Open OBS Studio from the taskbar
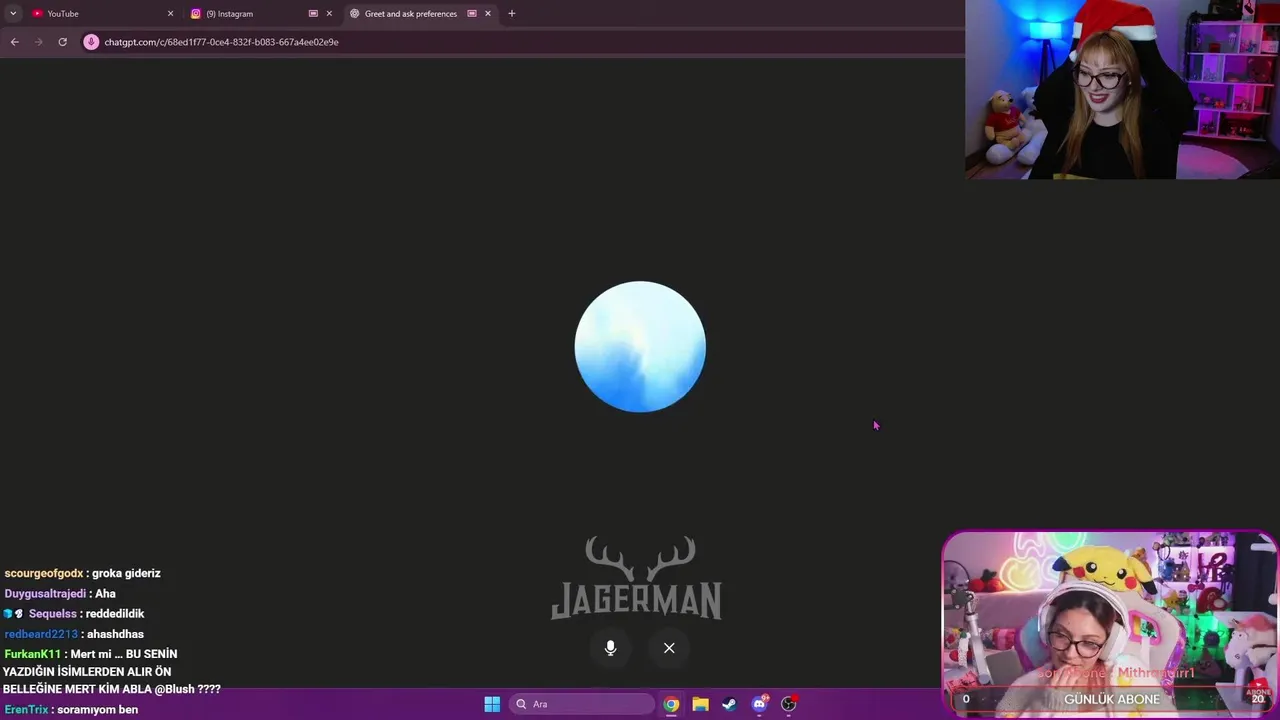 pyautogui.click(x=789, y=704)
